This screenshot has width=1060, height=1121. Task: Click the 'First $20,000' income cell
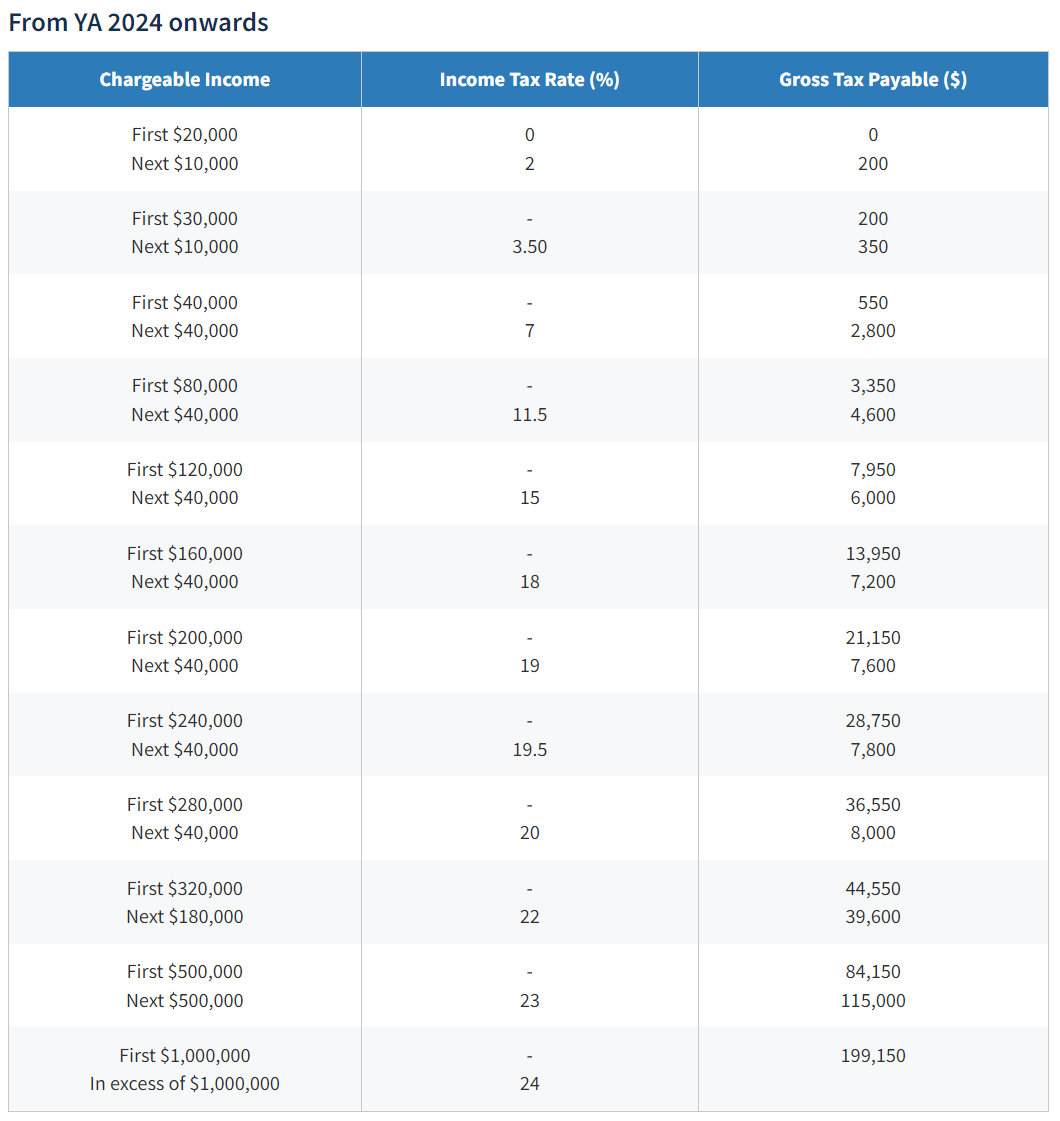click(x=185, y=135)
